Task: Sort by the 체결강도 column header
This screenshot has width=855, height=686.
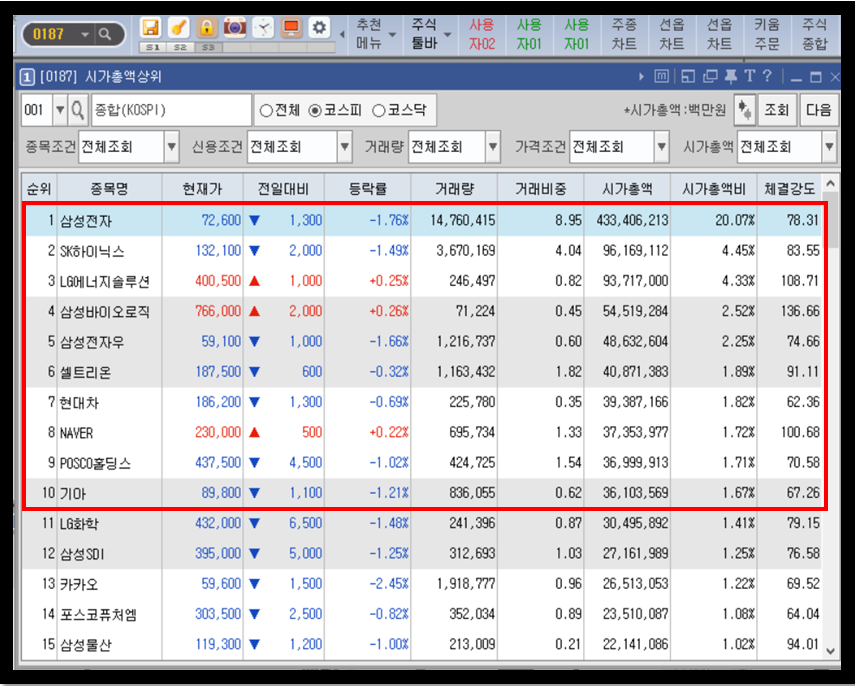Action: pyautogui.click(x=790, y=189)
